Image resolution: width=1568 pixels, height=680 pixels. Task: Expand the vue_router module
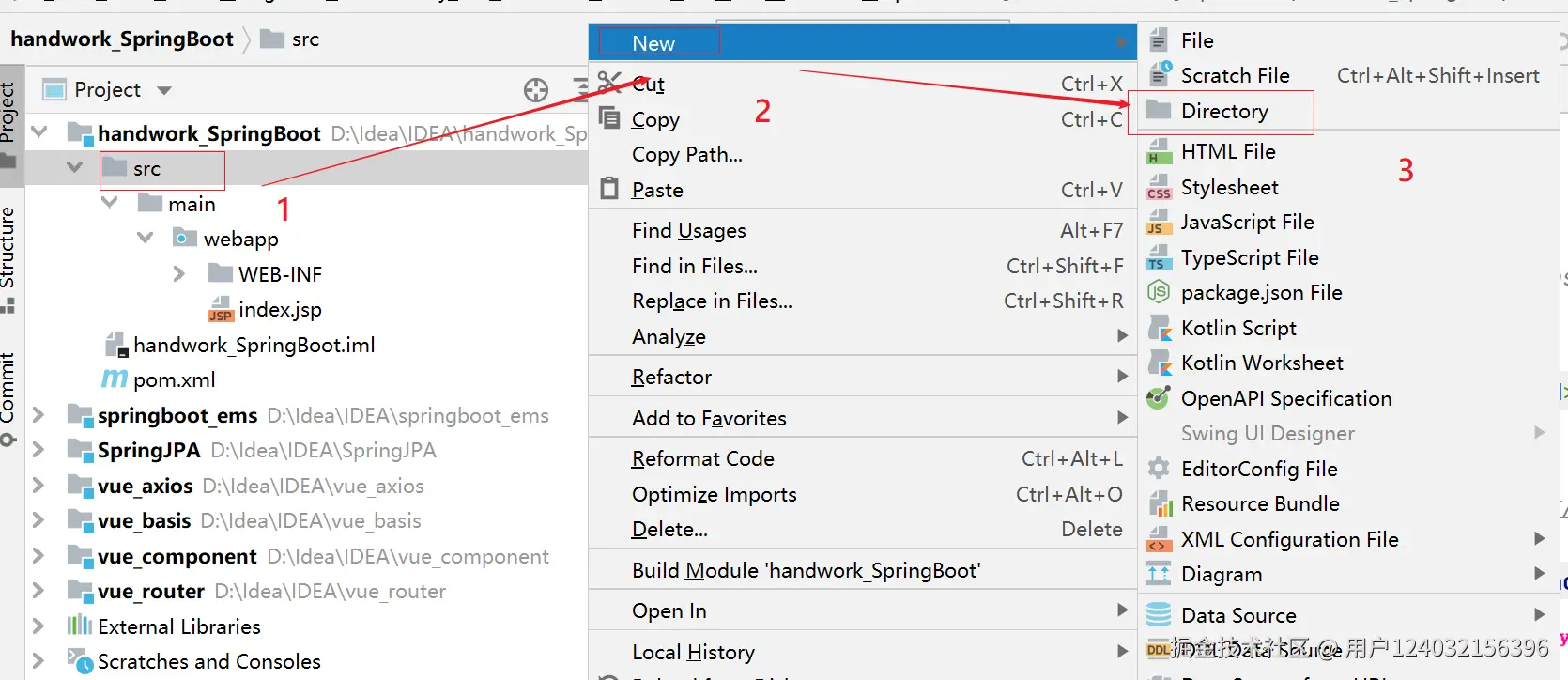tap(39, 591)
